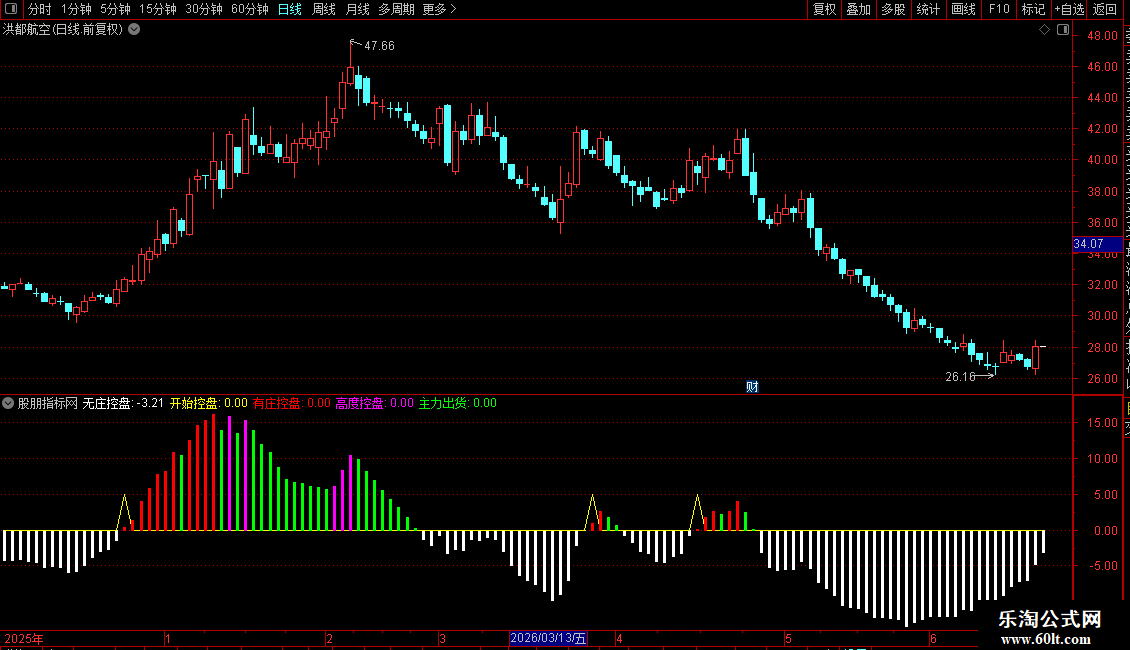Image resolution: width=1130 pixels, height=650 pixels.
Task: Click the 财 financial marker on chart
Action: point(752,387)
